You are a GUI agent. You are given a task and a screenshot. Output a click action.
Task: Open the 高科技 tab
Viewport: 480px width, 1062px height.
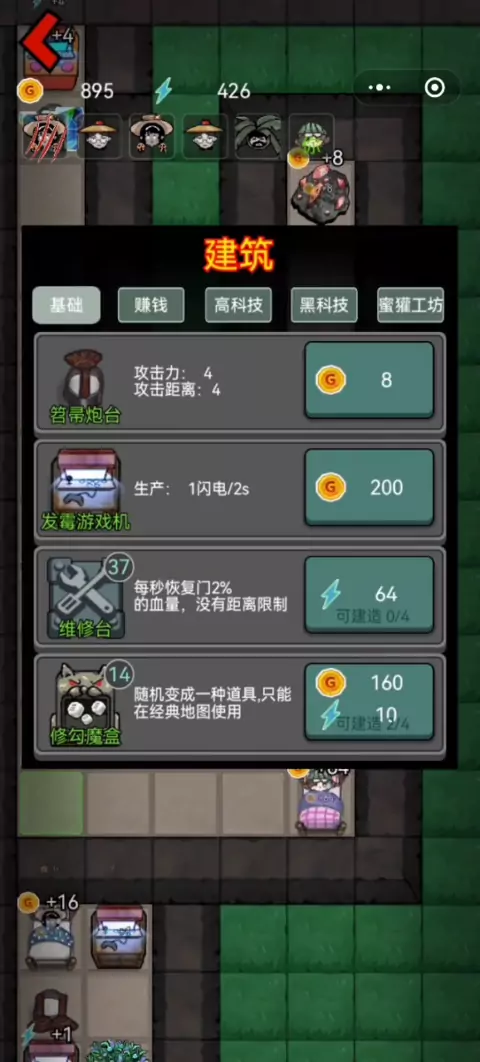[238, 305]
